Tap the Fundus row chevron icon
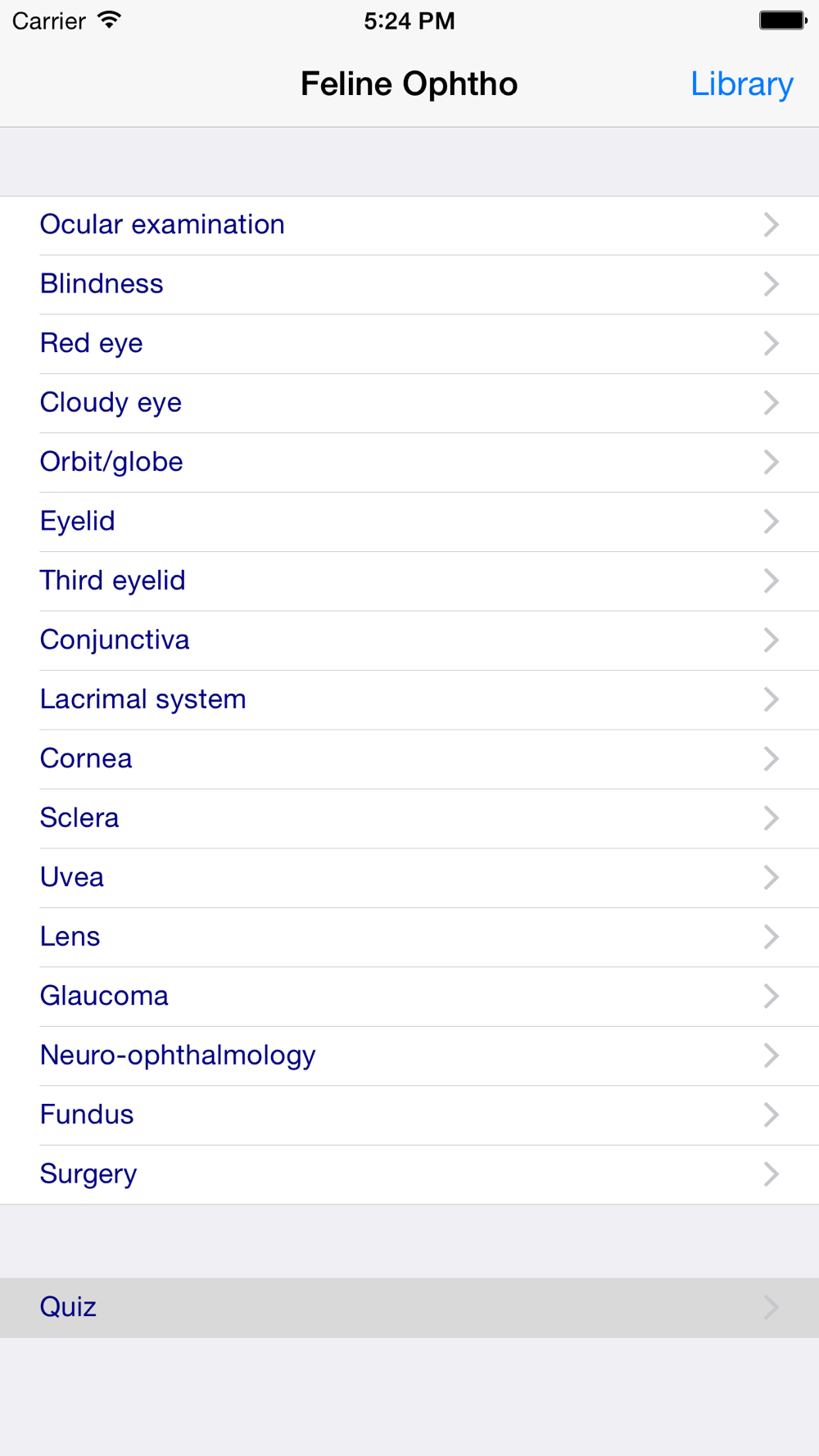This screenshot has width=819, height=1456. 771,1115
